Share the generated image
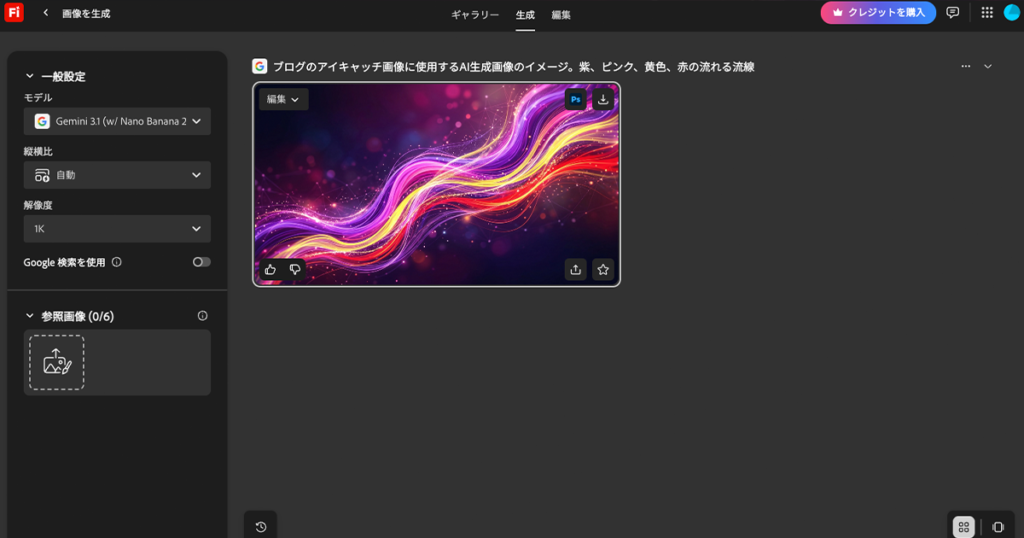The height and width of the screenshot is (538, 1024). pyautogui.click(x=575, y=269)
